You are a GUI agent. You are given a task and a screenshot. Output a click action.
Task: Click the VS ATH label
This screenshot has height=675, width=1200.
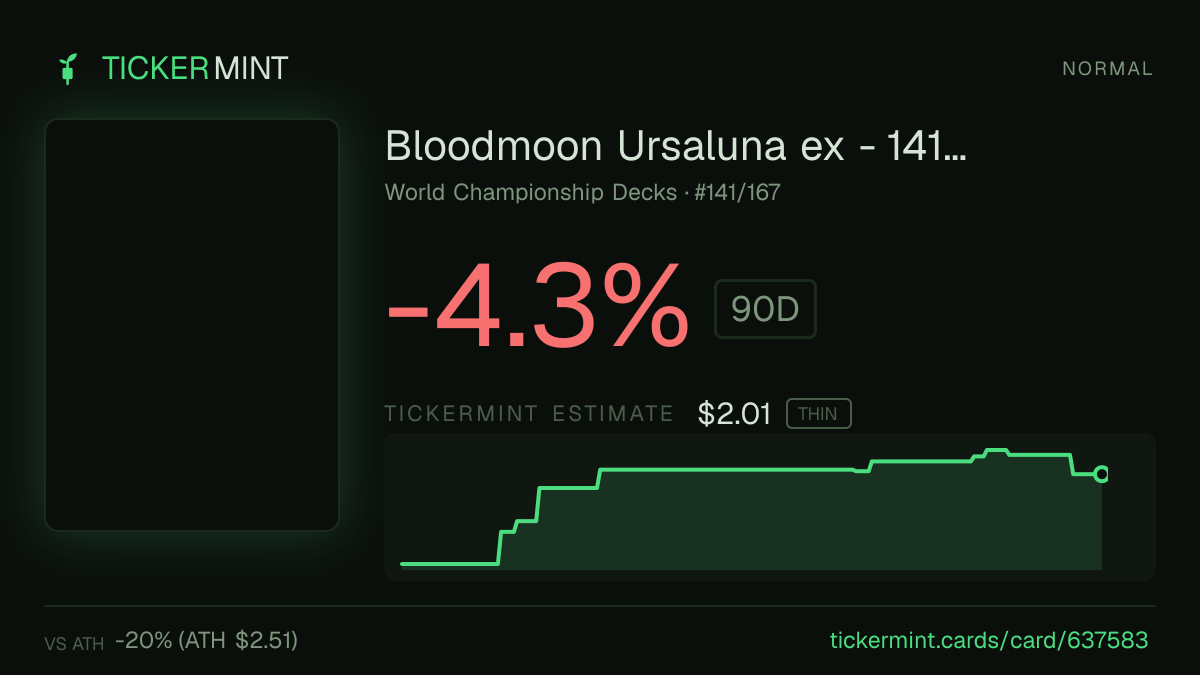click(74, 644)
